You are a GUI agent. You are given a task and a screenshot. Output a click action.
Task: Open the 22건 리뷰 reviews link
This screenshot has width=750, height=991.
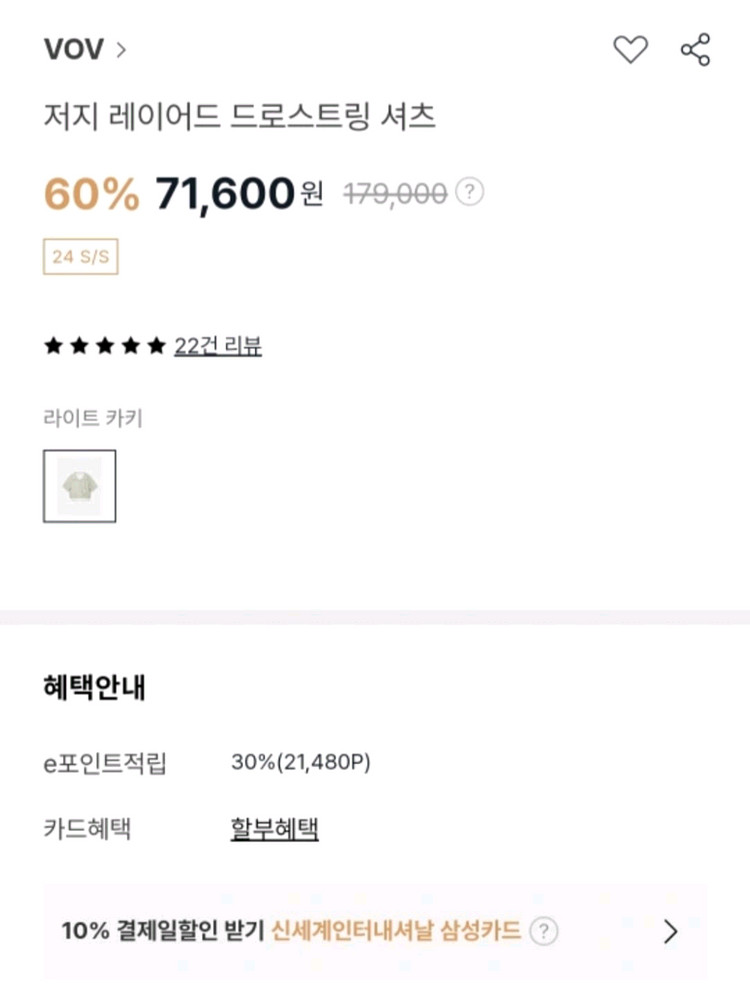[x=218, y=347]
